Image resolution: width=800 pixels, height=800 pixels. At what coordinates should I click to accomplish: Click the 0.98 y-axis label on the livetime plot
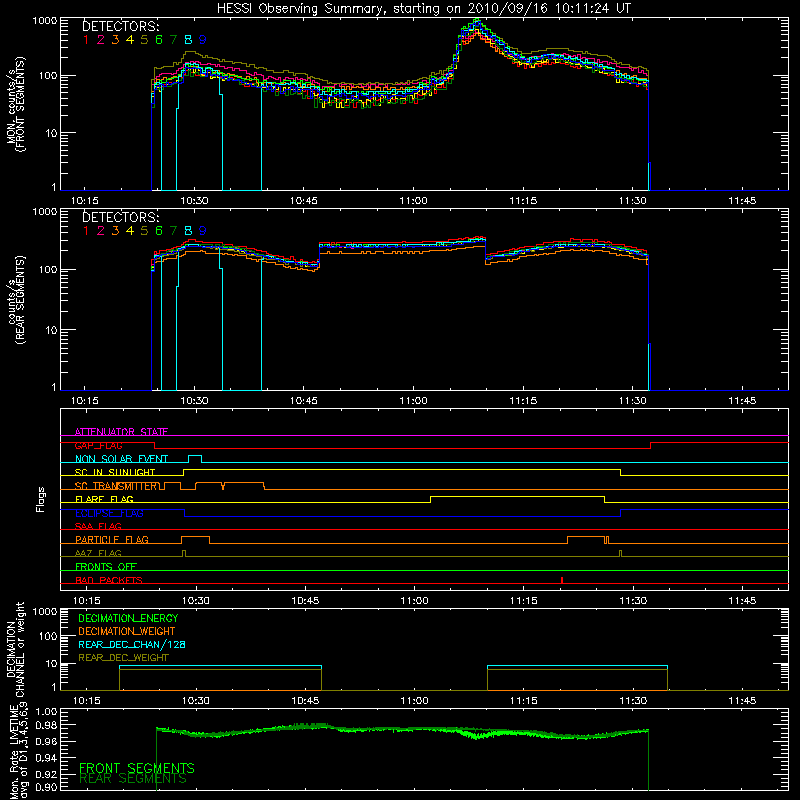coord(46,725)
